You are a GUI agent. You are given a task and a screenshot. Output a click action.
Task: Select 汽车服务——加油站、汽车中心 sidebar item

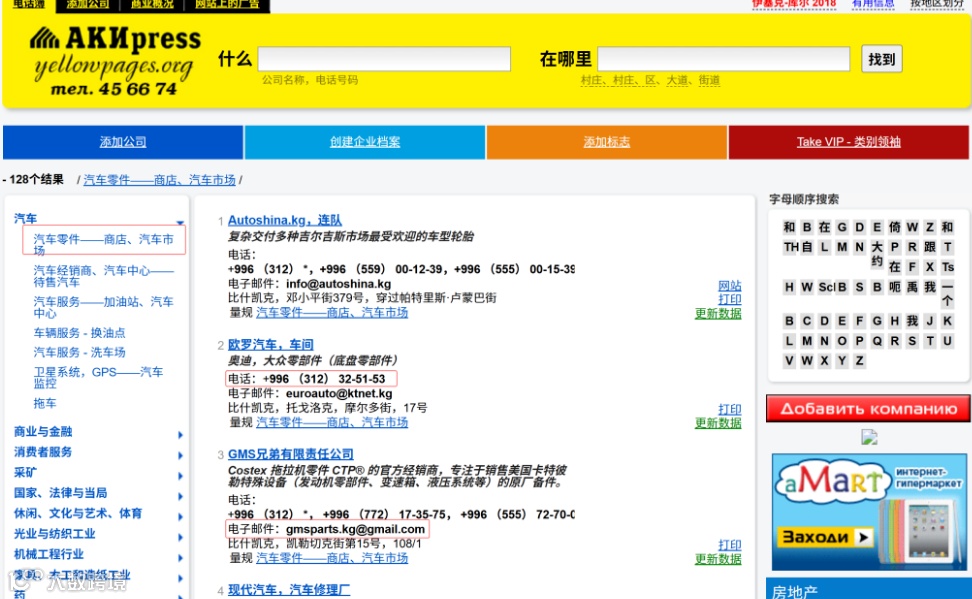(104, 307)
